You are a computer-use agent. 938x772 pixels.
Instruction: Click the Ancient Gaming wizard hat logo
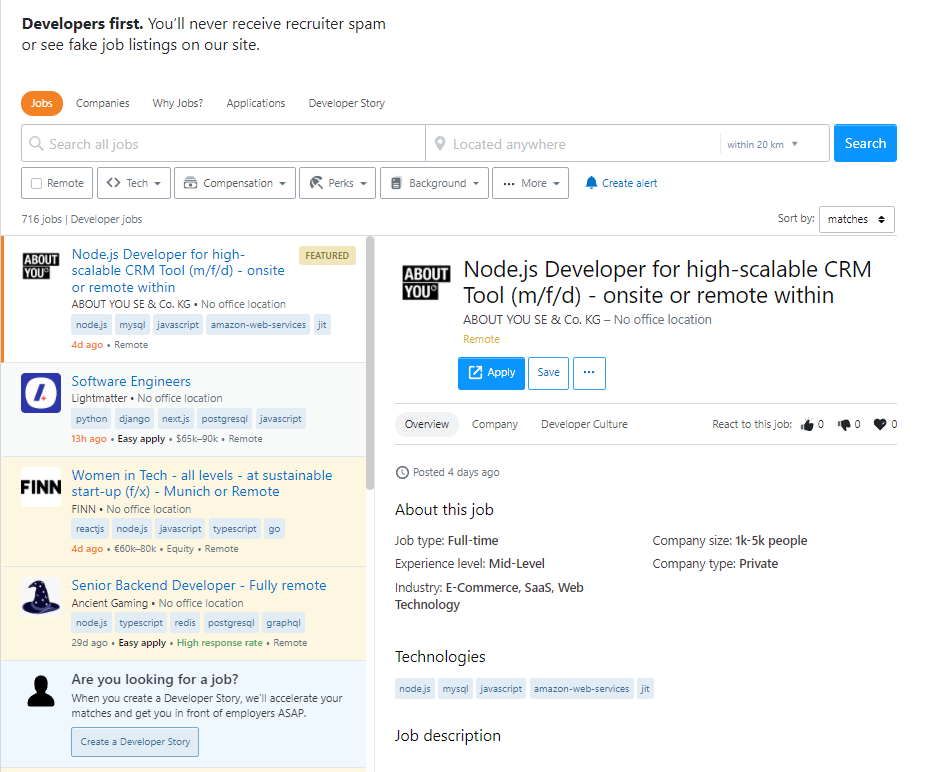click(x=41, y=597)
